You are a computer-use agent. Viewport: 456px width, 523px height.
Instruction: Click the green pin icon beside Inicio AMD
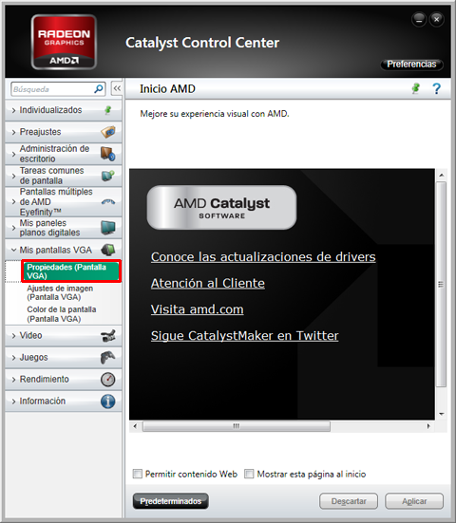click(416, 89)
